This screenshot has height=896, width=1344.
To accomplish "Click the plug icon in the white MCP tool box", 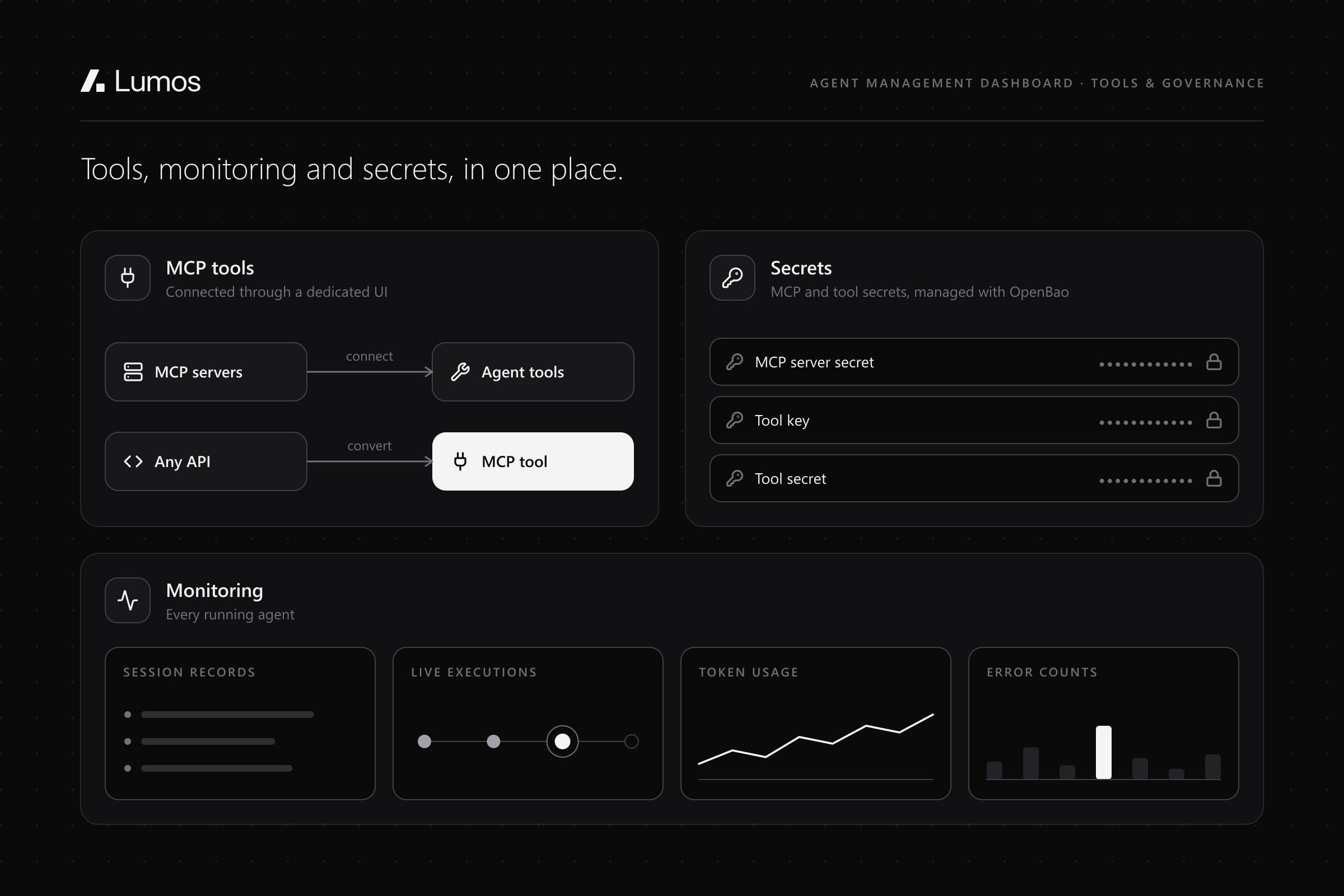I will click(460, 461).
